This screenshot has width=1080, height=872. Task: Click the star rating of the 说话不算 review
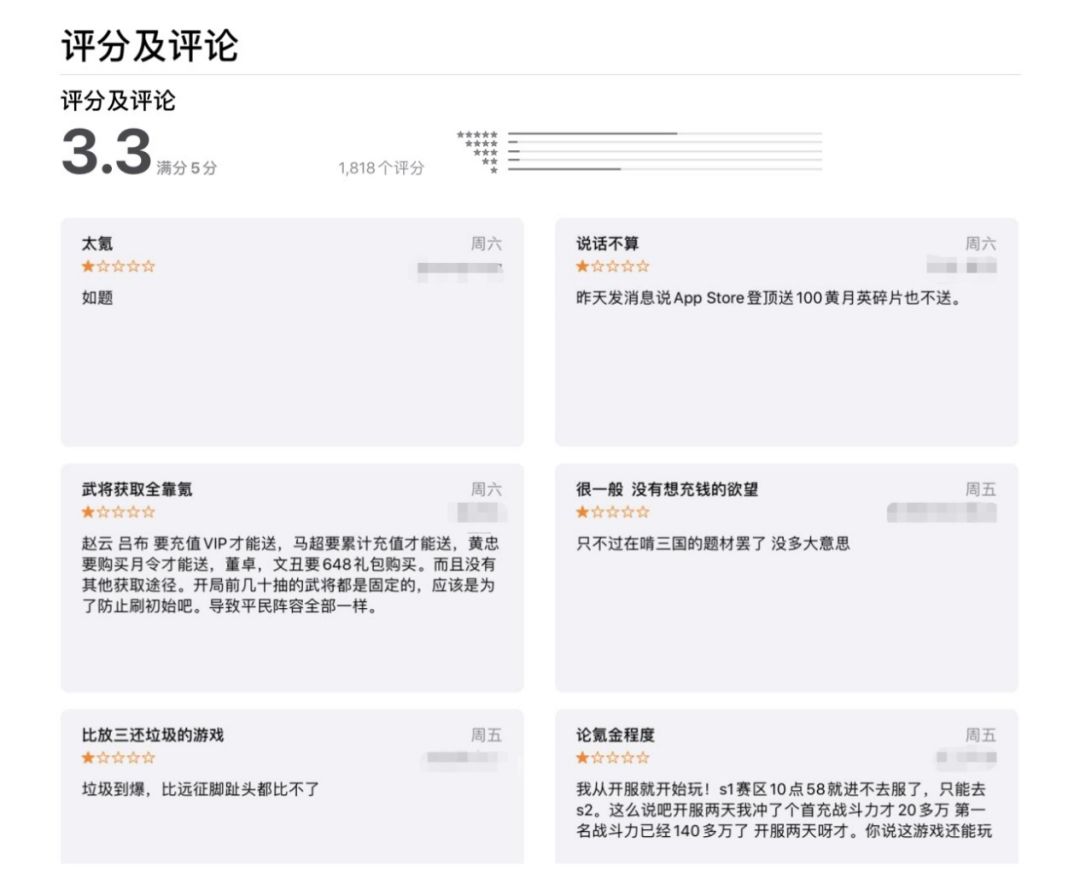pos(613,267)
